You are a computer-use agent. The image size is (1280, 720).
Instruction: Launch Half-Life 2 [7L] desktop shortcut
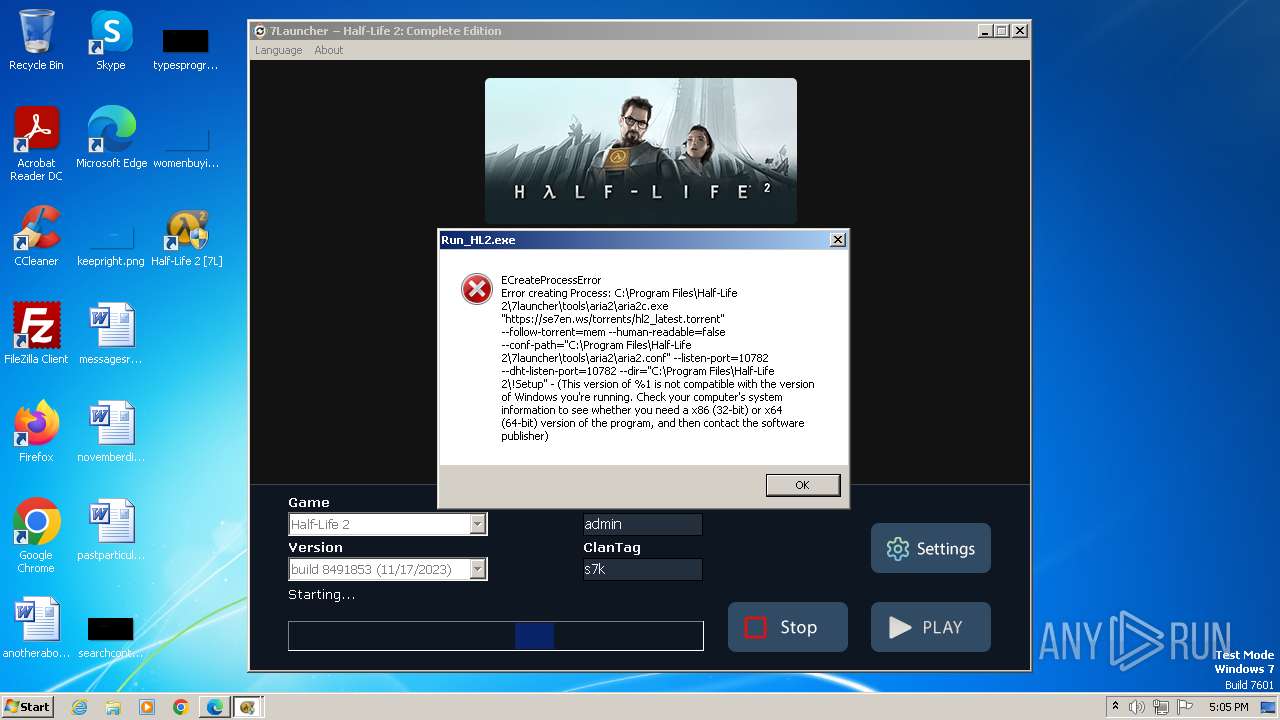pos(186,236)
